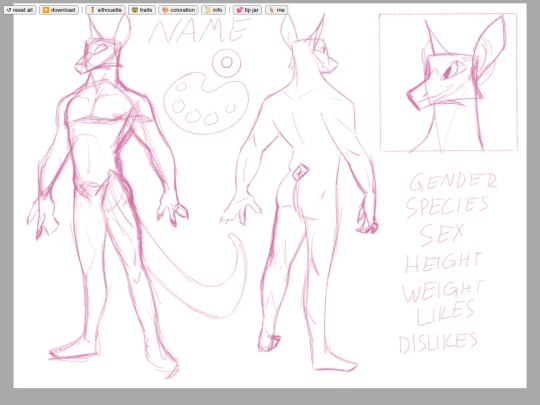540x405 pixels.
Task: Select the paint palette sketch
Action: click(206, 103)
